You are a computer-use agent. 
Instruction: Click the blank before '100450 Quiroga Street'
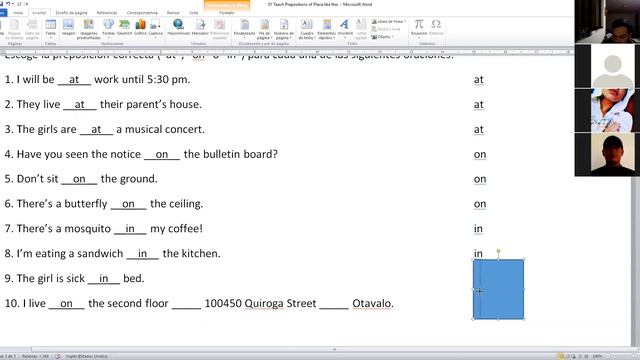(x=187, y=304)
